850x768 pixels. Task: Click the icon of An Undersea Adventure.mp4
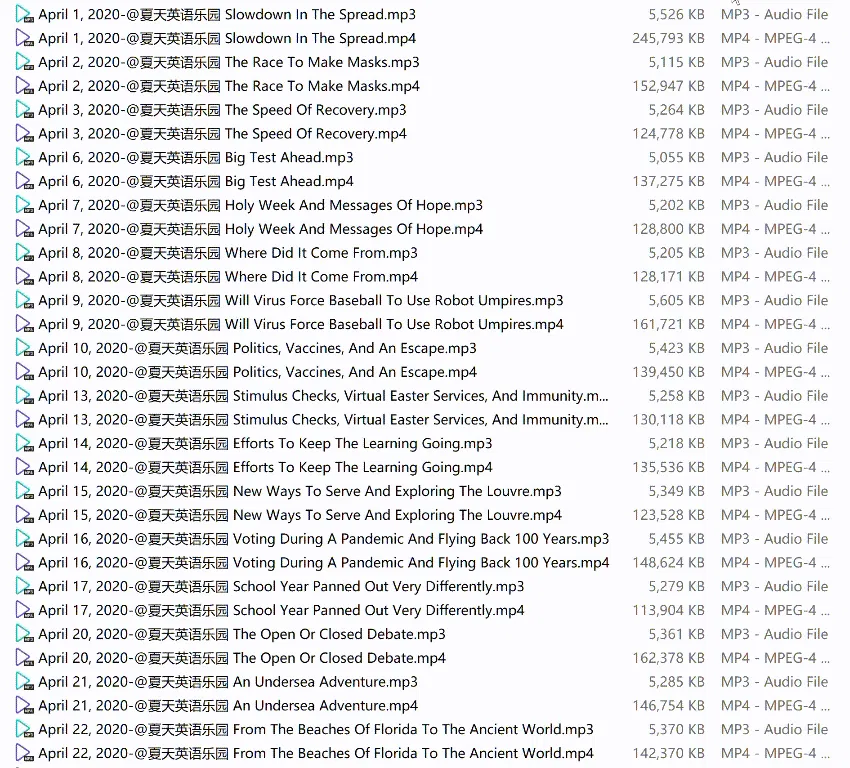pyautogui.click(x=24, y=706)
